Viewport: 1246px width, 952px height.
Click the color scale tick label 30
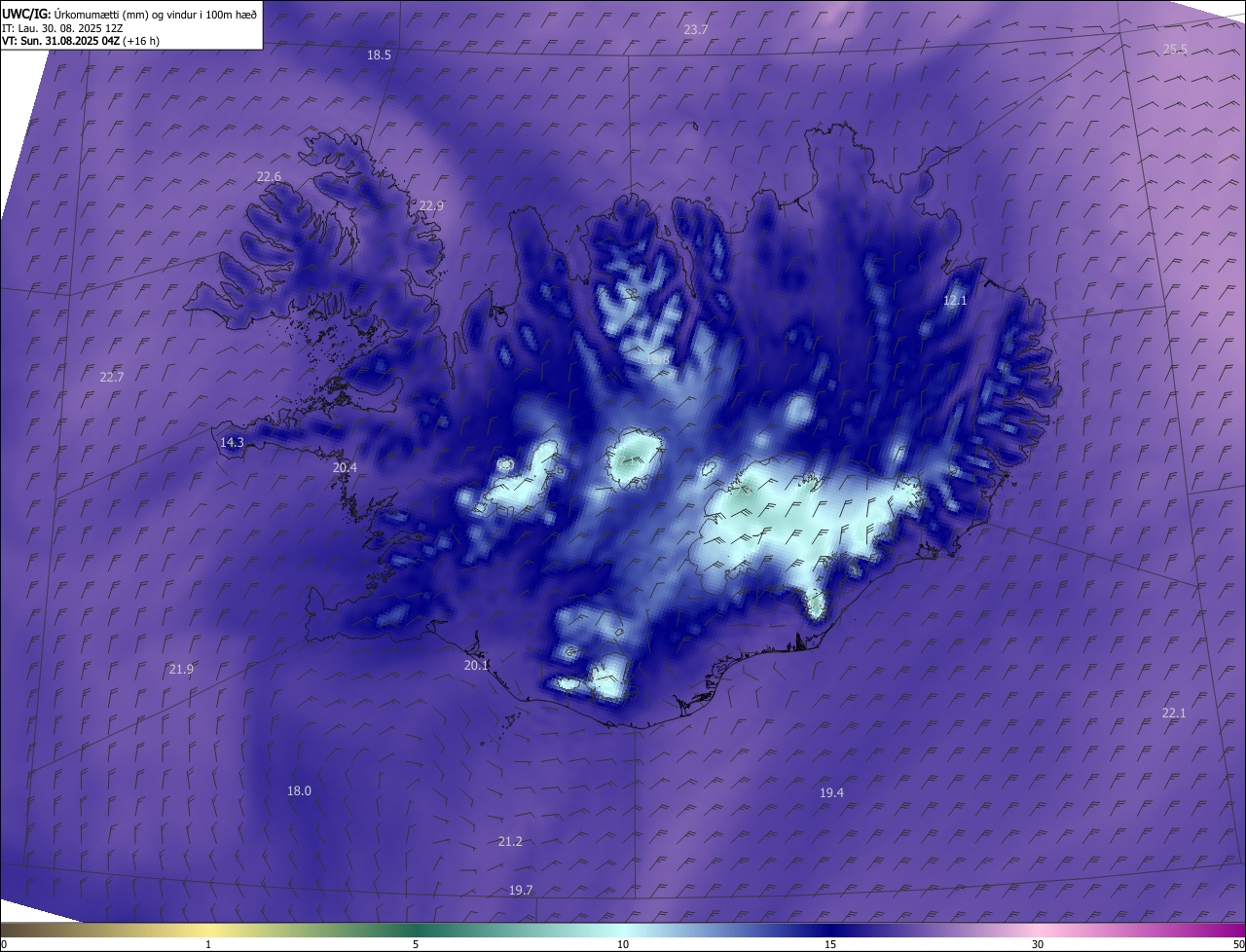tap(1038, 944)
